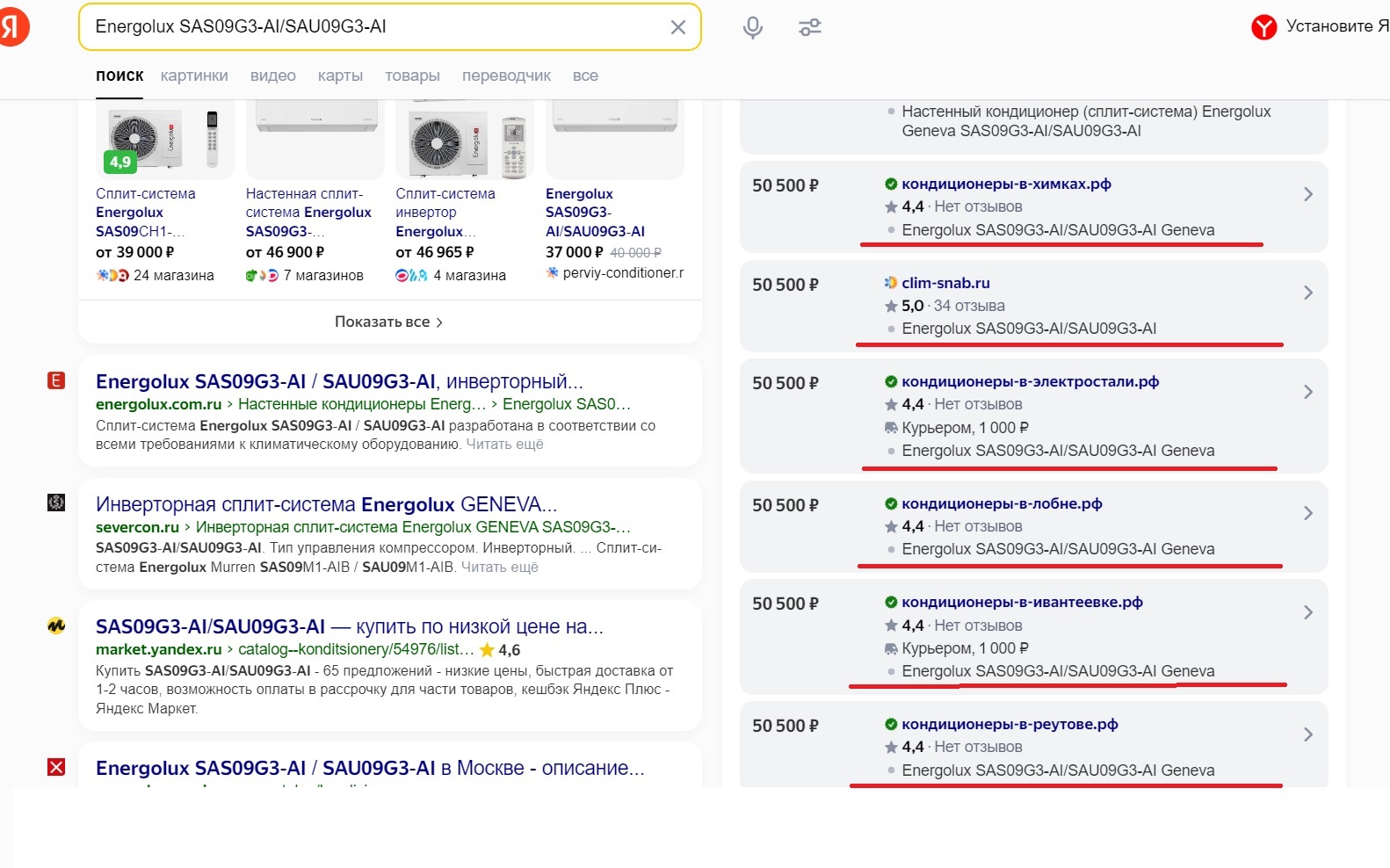Image resolution: width=1390 pixels, height=868 pixels.
Task: Click courier delivery icon in ивантеевке offer
Action: tap(891, 648)
